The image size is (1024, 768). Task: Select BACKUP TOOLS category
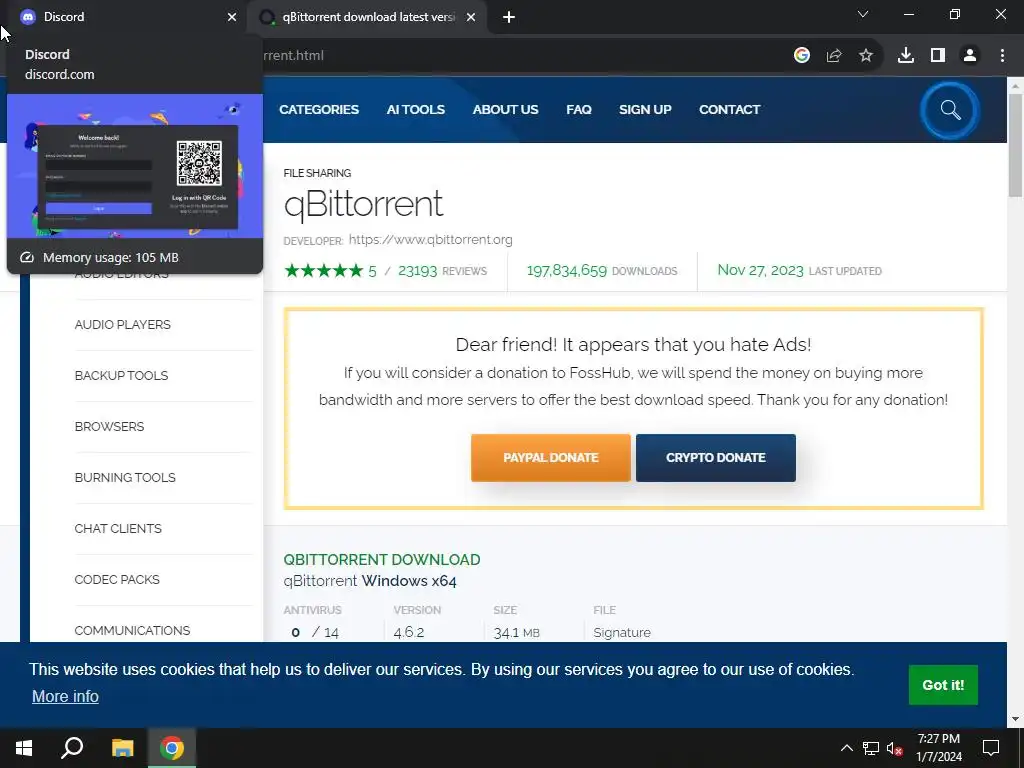pyautogui.click(x=121, y=376)
